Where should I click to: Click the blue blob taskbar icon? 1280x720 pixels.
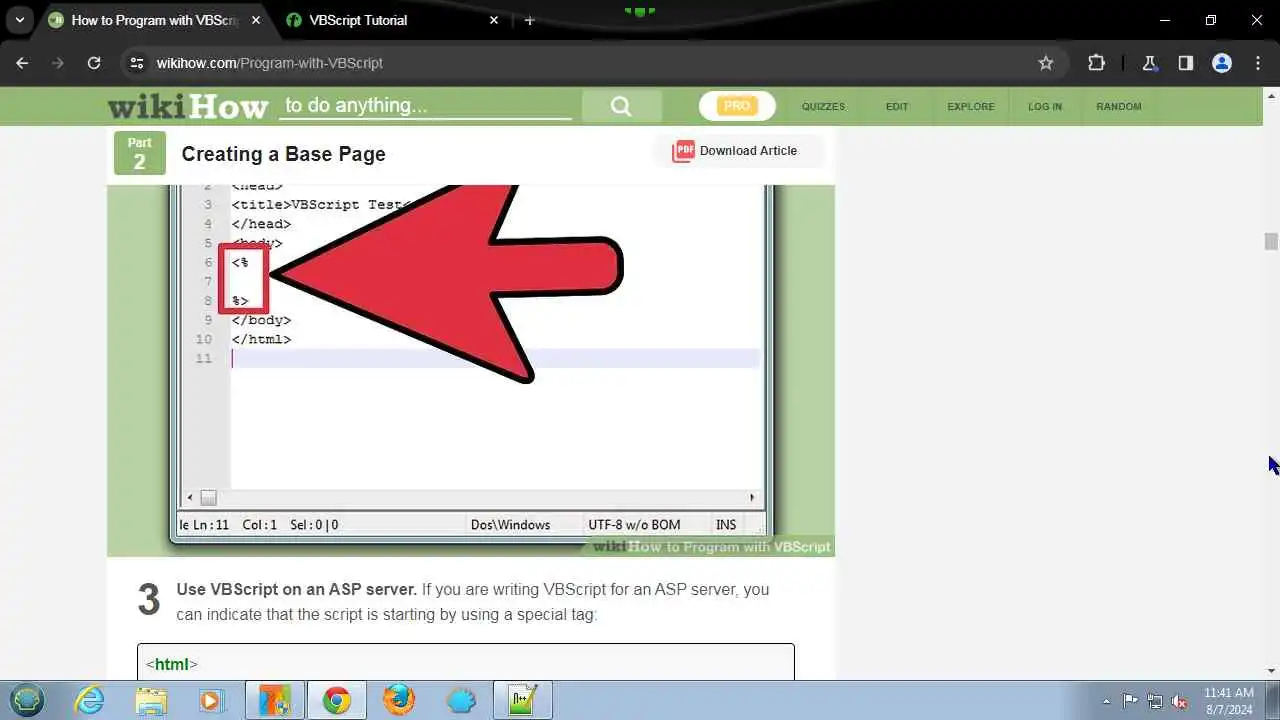tap(461, 700)
